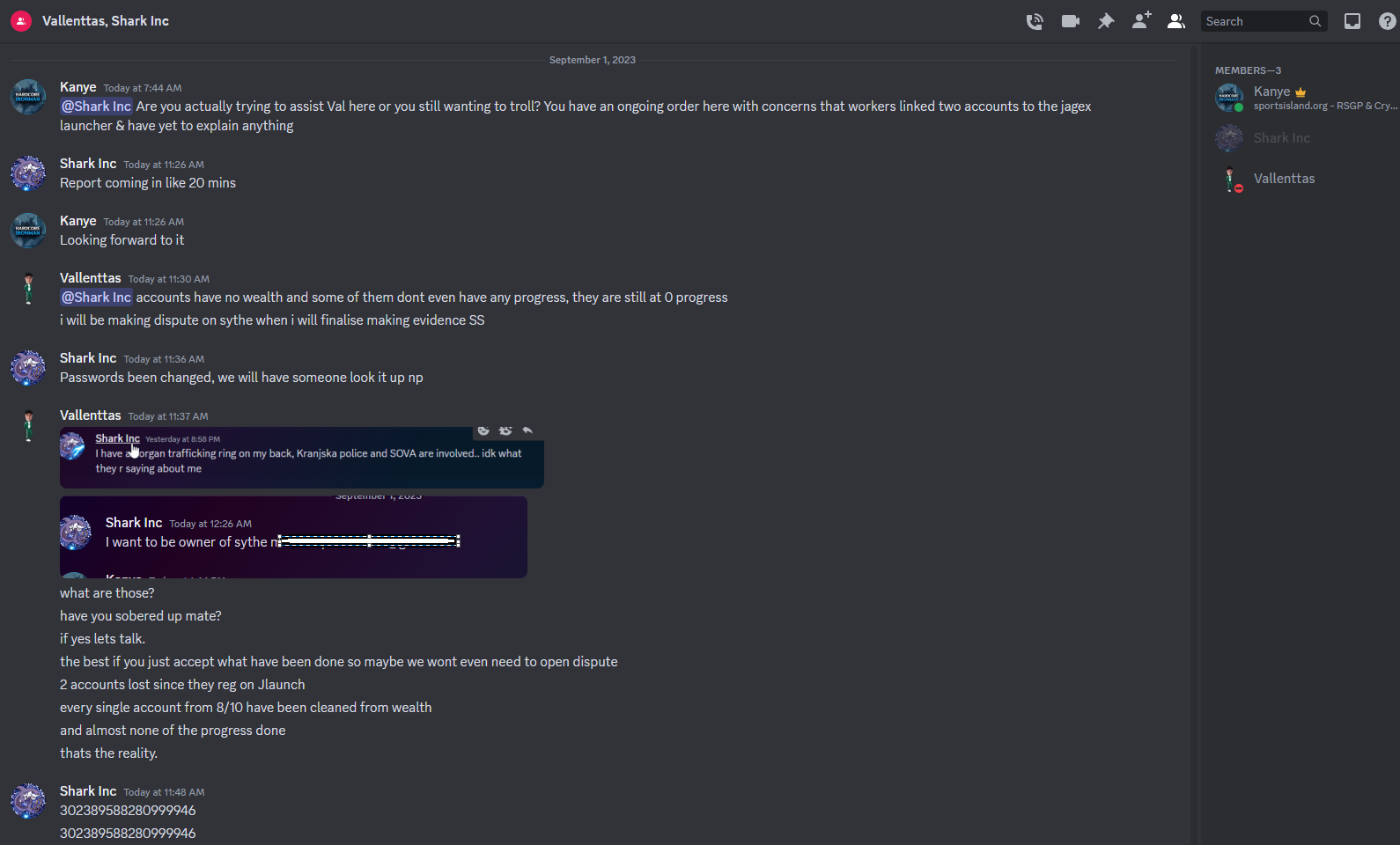
Task: Open the organ trafficking screenshot attachment
Action: pyautogui.click(x=302, y=458)
